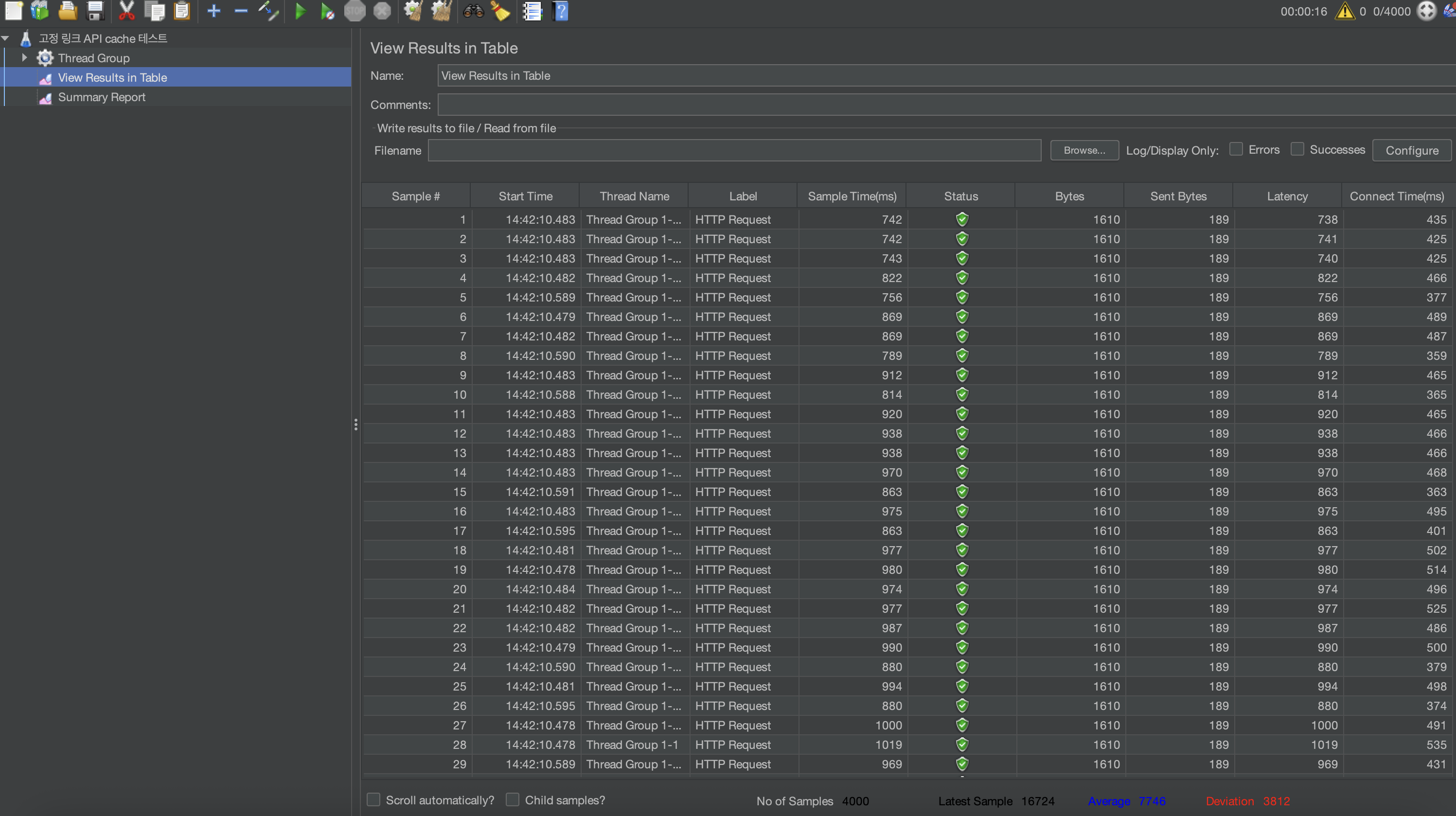Open JMeter help with the question mark icon
Screen dimensions: 1456x816
tap(560, 11)
